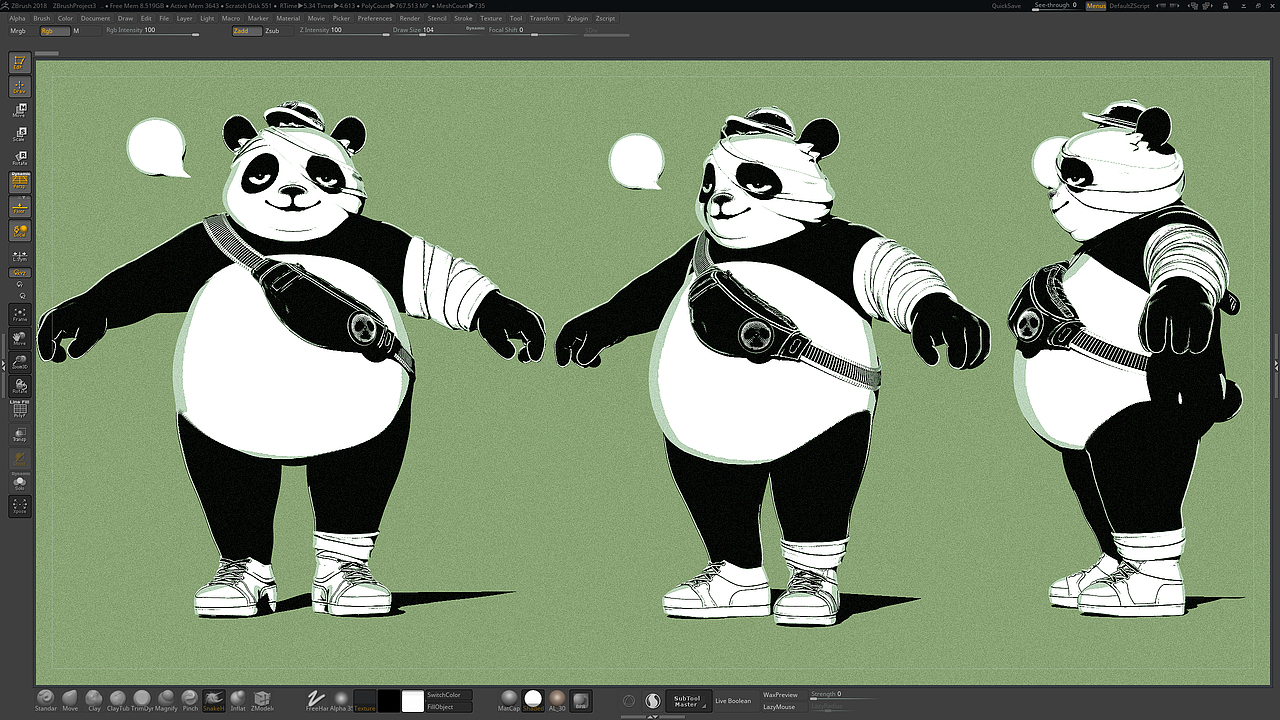The width and height of the screenshot is (1280, 720).
Task: Toggle Local symmetry button
Action: (19, 231)
